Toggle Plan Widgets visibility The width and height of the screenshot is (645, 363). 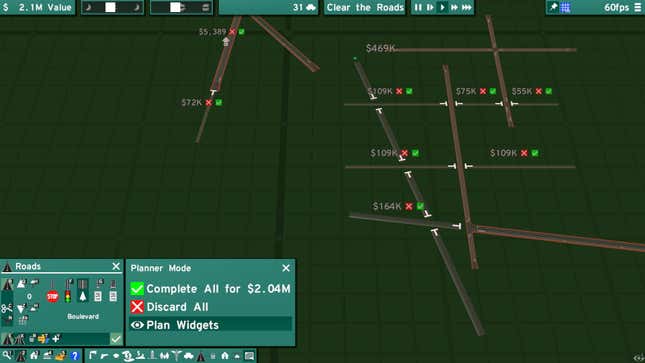coord(210,325)
